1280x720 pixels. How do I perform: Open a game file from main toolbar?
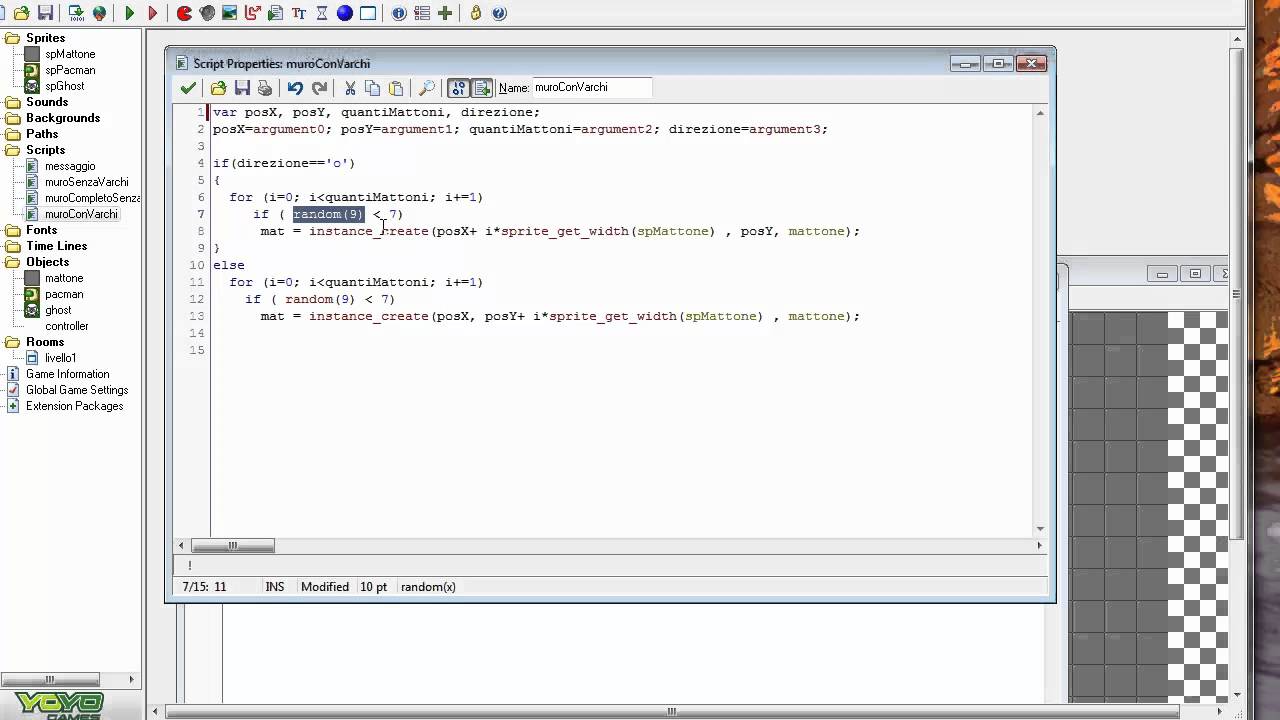point(21,13)
